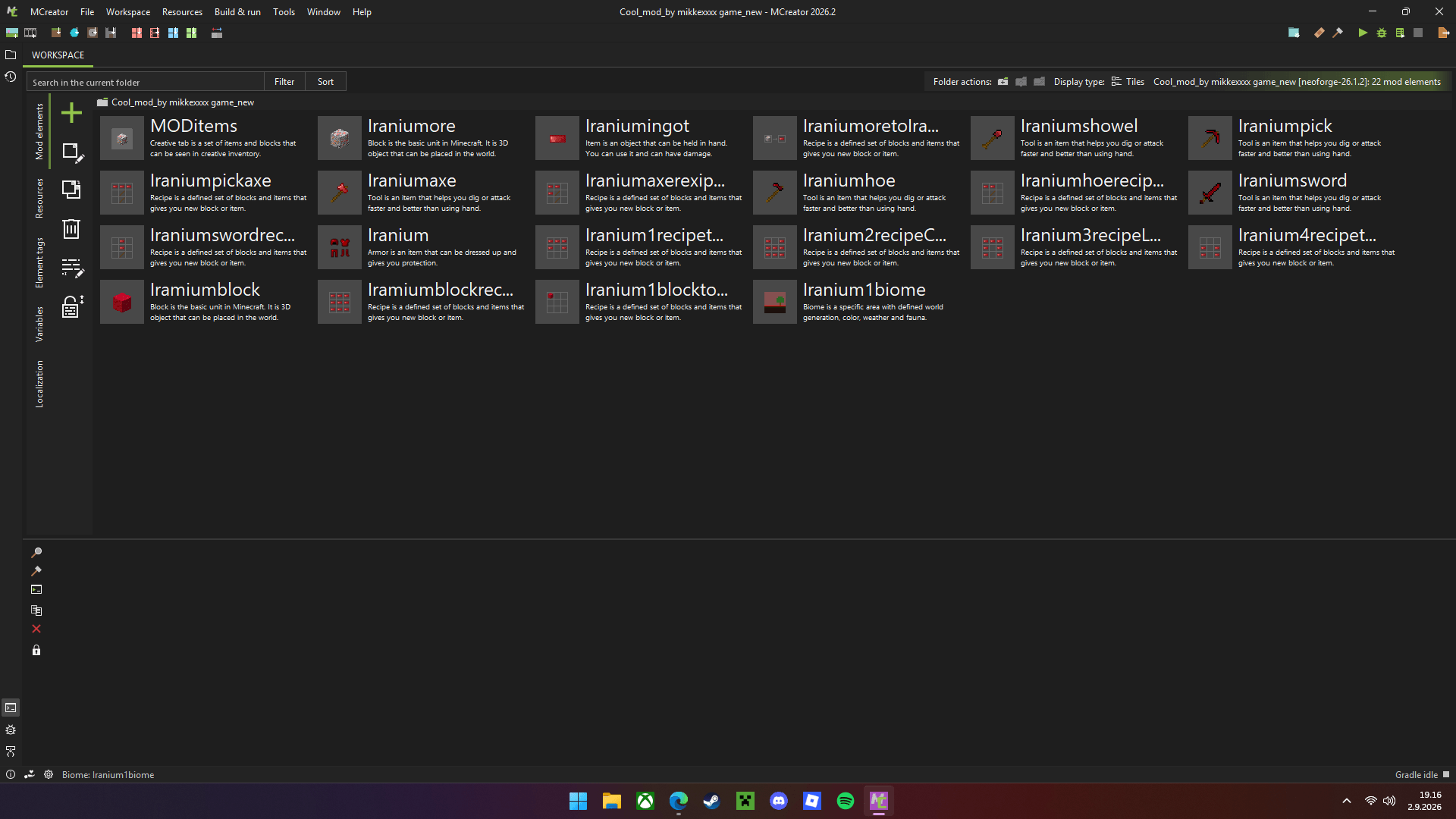Click the green bug debug client icon
The width and height of the screenshot is (1456, 819).
pos(1382,33)
